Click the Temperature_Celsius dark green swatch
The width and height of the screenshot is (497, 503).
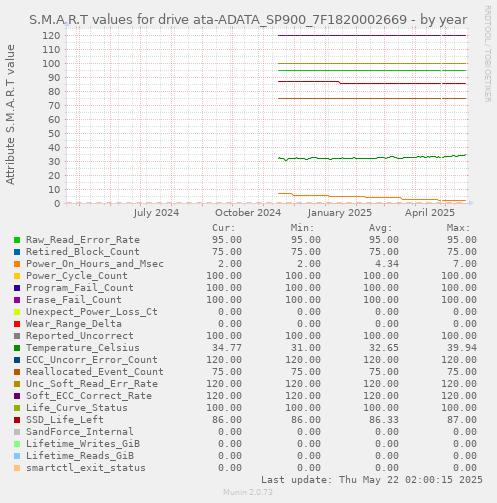click(17, 348)
